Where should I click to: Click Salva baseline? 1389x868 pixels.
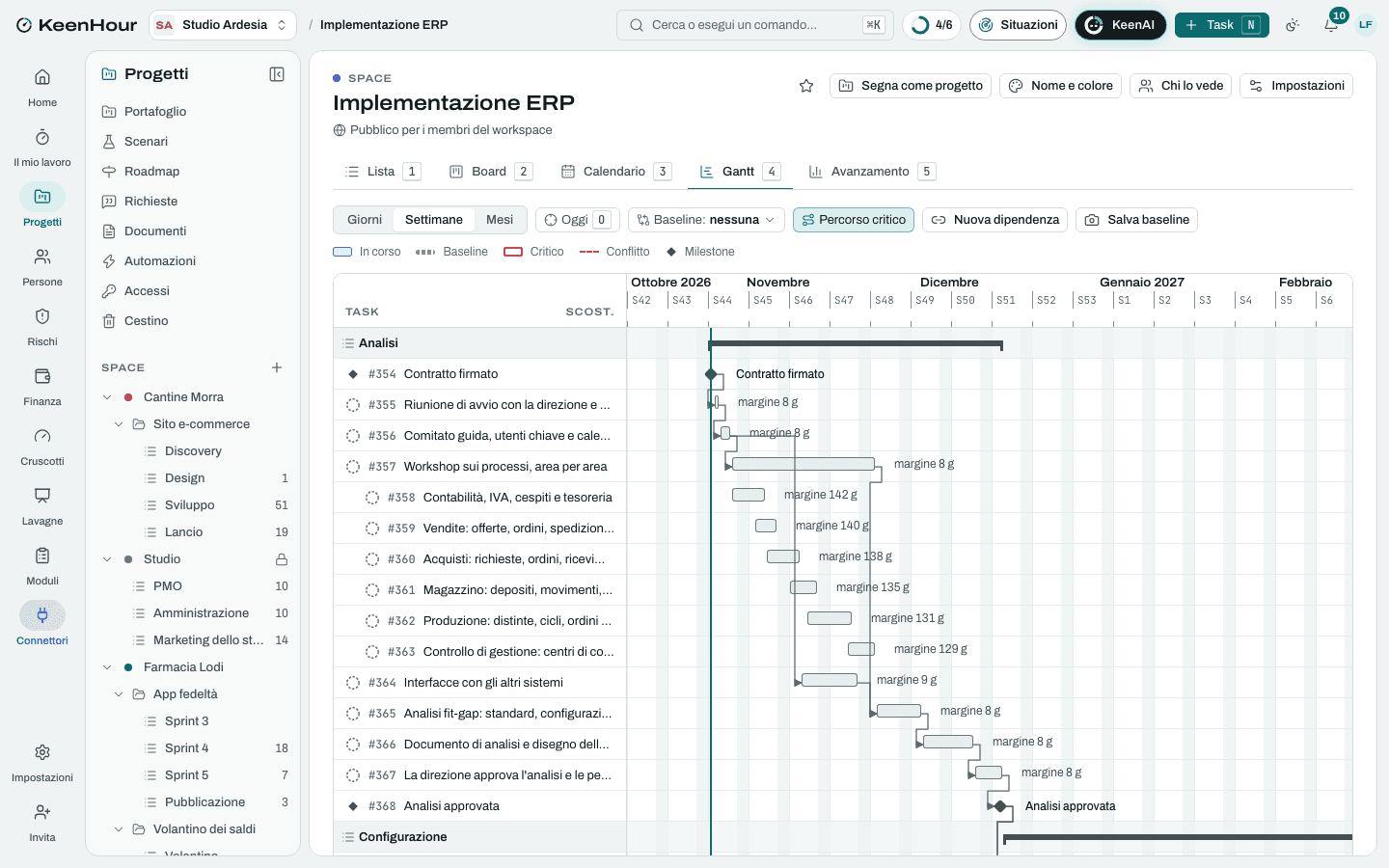[x=1137, y=220]
